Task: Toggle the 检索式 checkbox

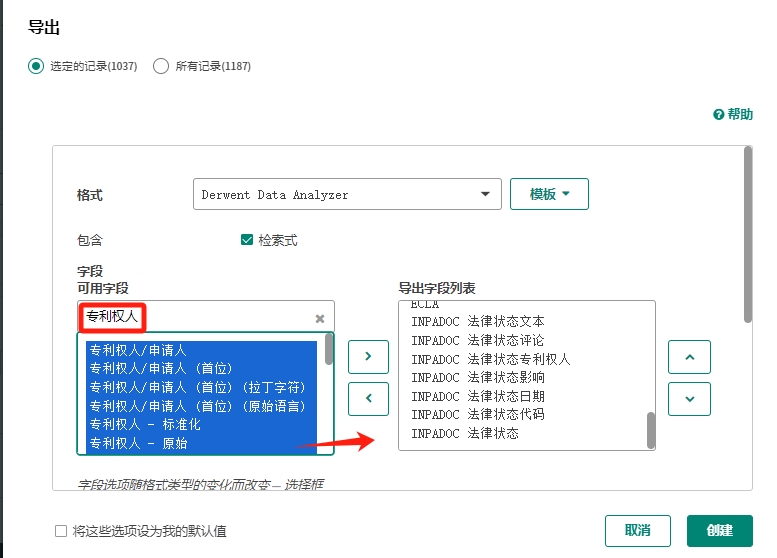Action: (x=247, y=240)
